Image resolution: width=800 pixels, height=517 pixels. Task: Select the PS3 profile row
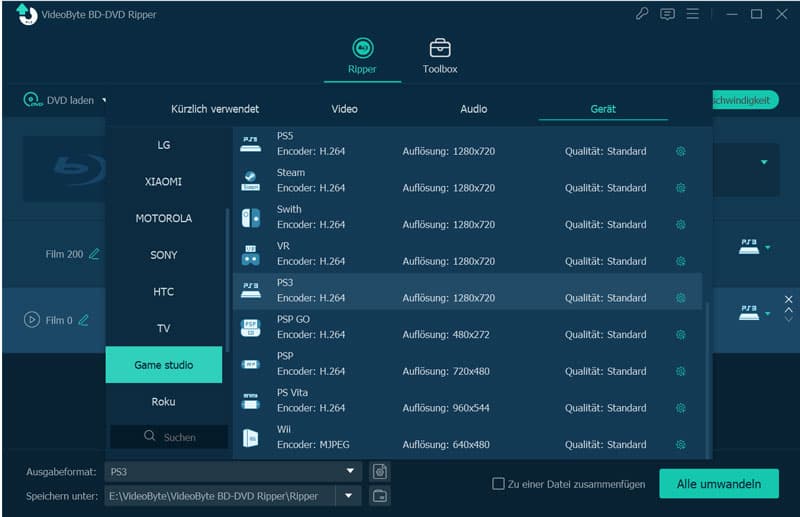468,291
